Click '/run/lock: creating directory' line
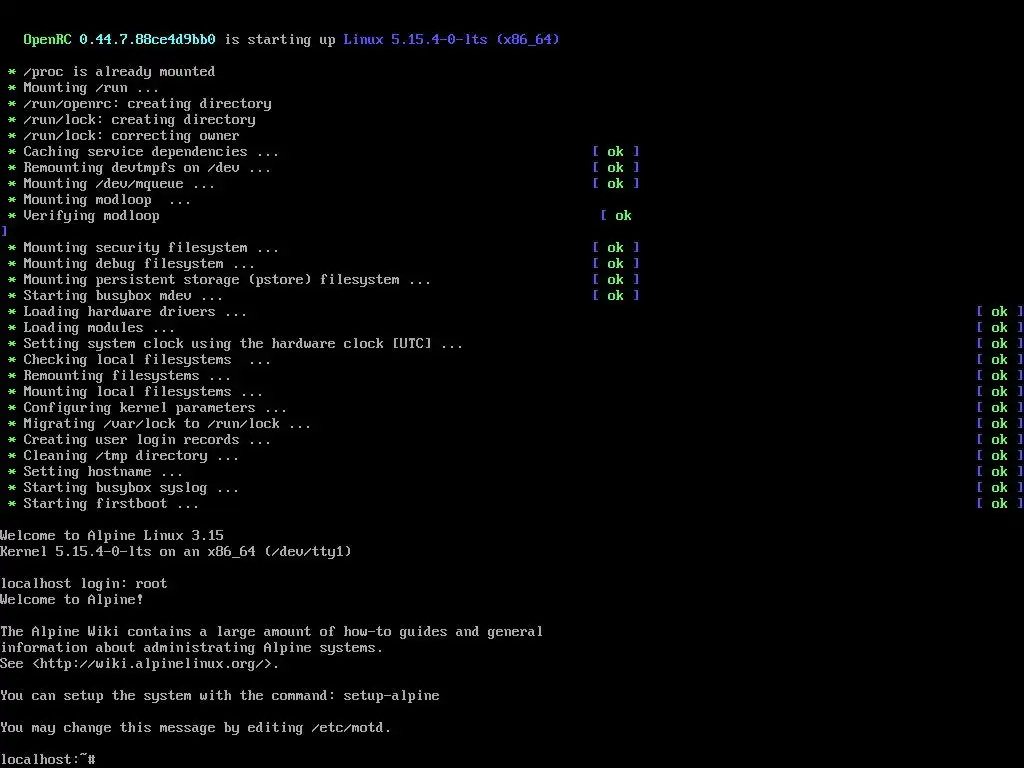This screenshot has width=1024, height=768. tap(139, 120)
